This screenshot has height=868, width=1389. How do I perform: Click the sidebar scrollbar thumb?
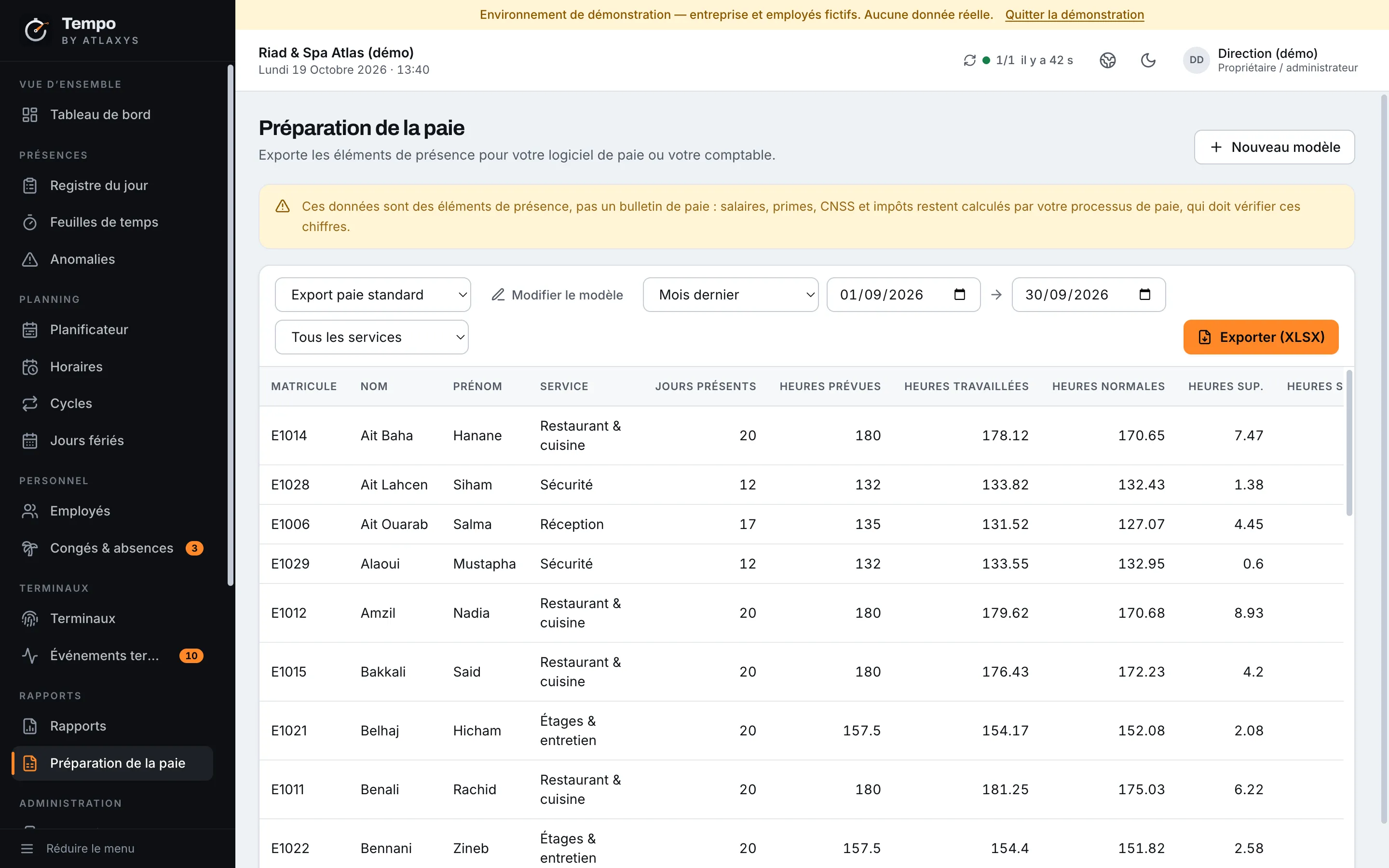(231, 325)
